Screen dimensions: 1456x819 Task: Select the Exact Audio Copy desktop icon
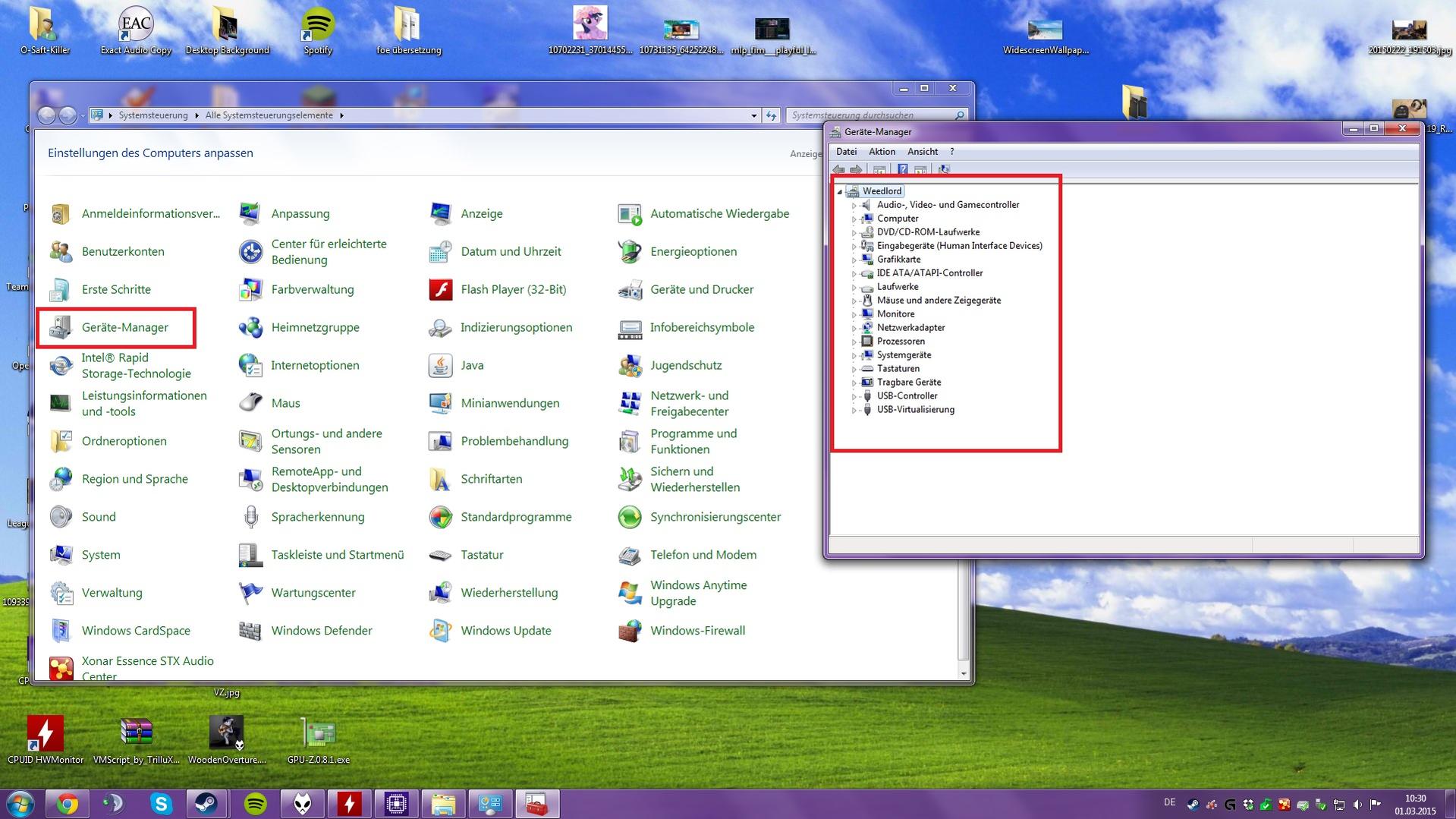tap(136, 30)
